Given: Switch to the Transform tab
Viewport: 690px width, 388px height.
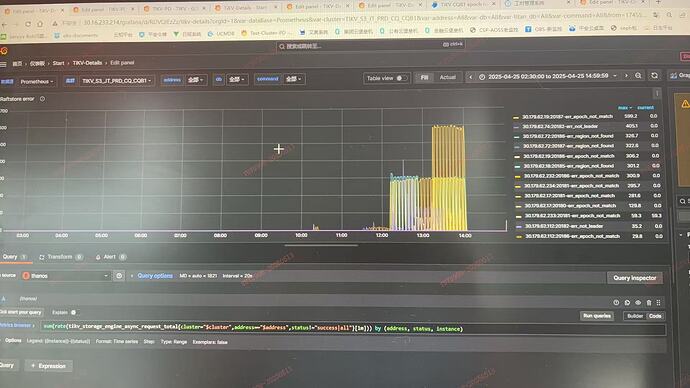Looking at the screenshot, I should pyautogui.click(x=60, y=257).
